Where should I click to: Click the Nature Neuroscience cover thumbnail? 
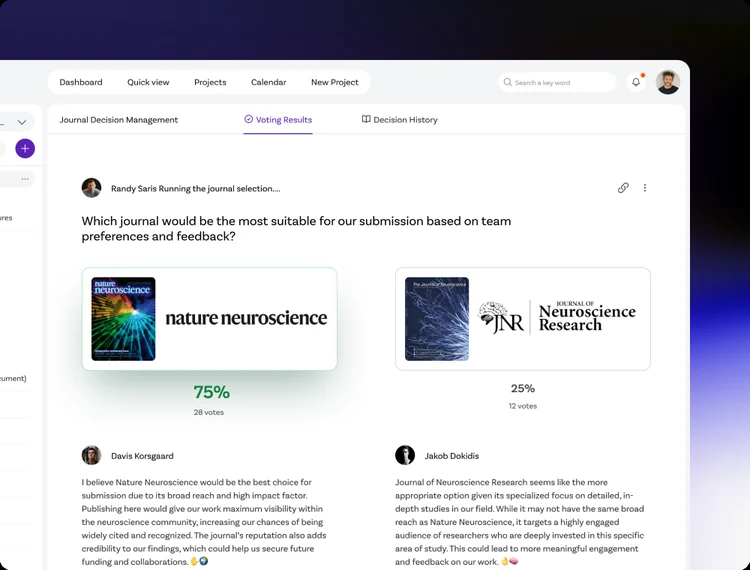tap(123, 319)
